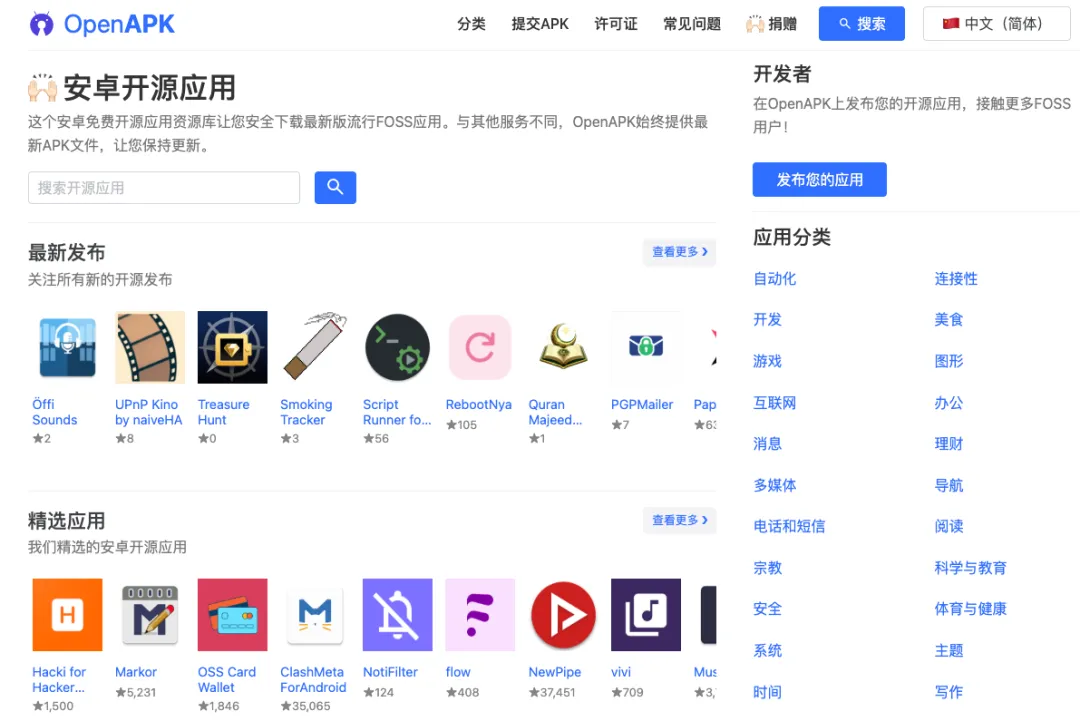Open the 导航 category
This screenshot has height=721, width=1080.
pos(948,485)
